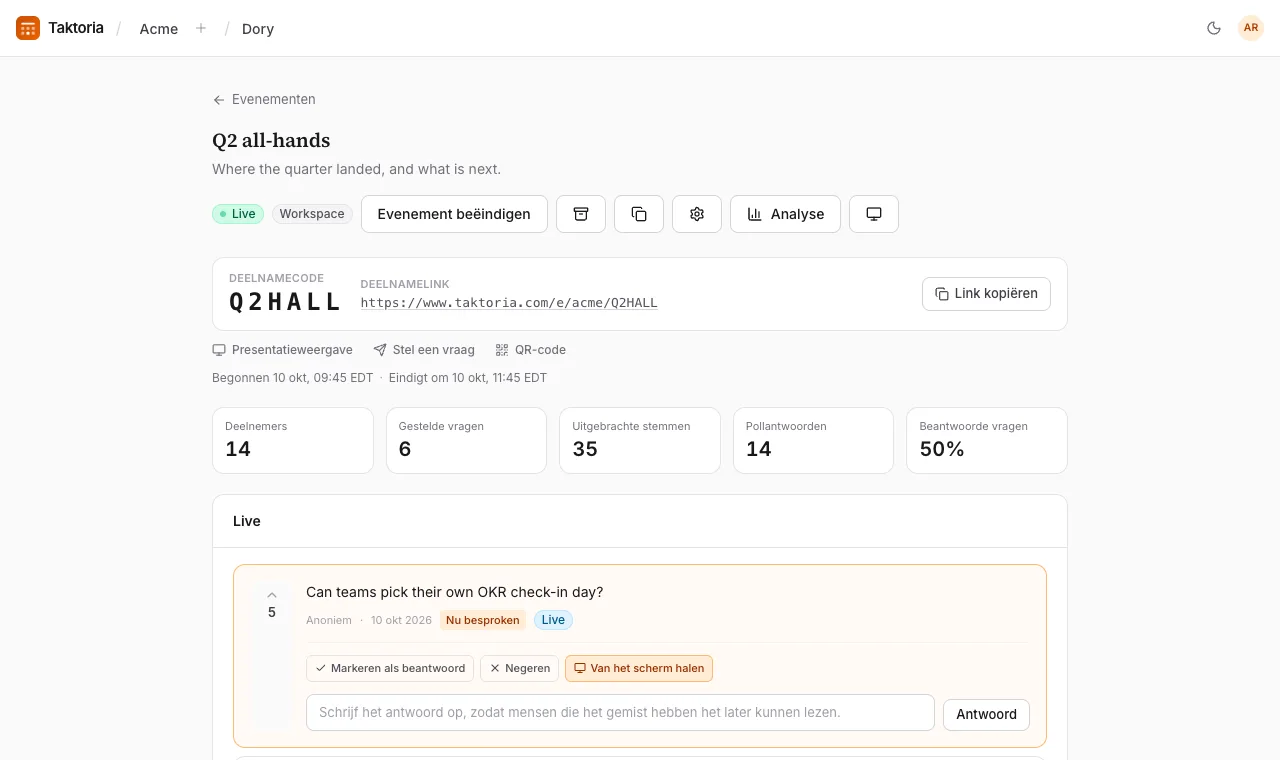Toggle dark mode moon icon

(x=1214, y=28)
